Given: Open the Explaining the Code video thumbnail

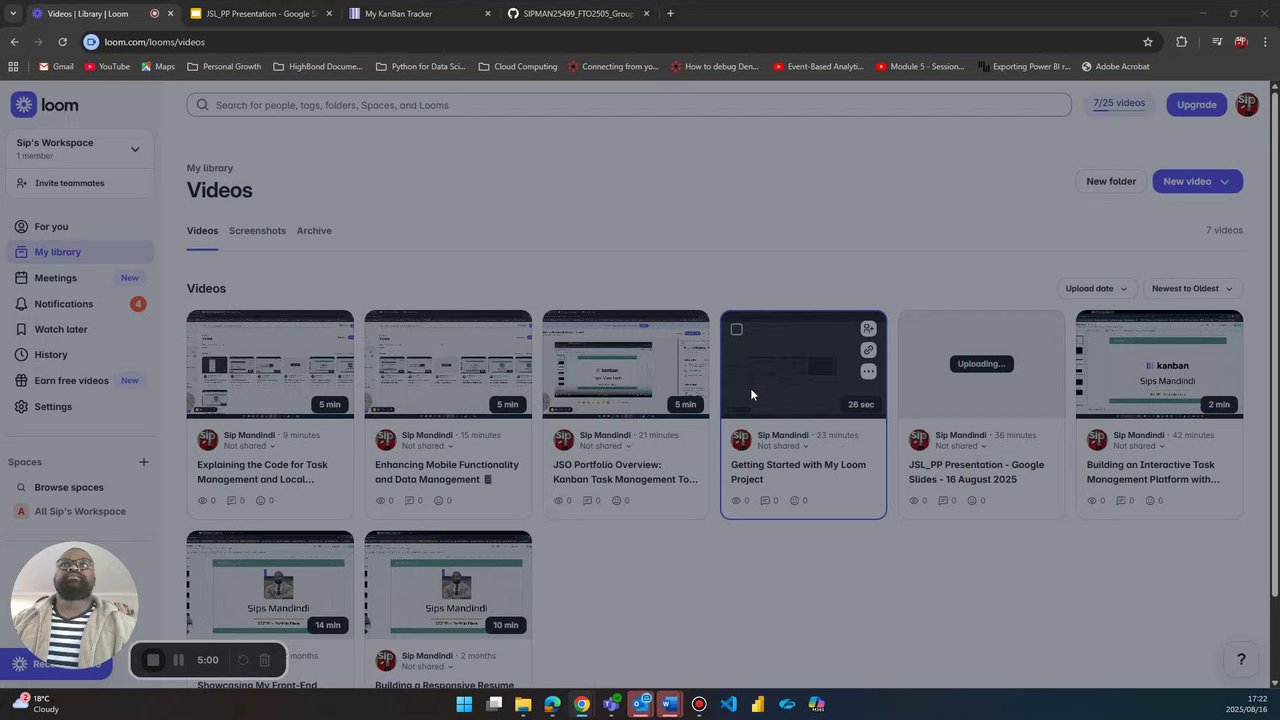Looking at the screenshot, I should [x=270, y=364].
